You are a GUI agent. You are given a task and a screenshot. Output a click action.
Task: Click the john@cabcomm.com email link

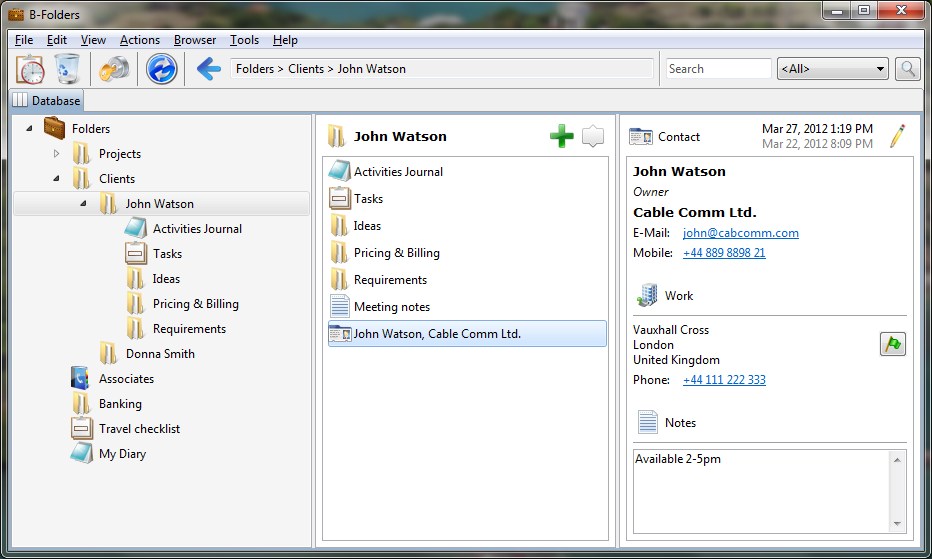pos(740,233)
